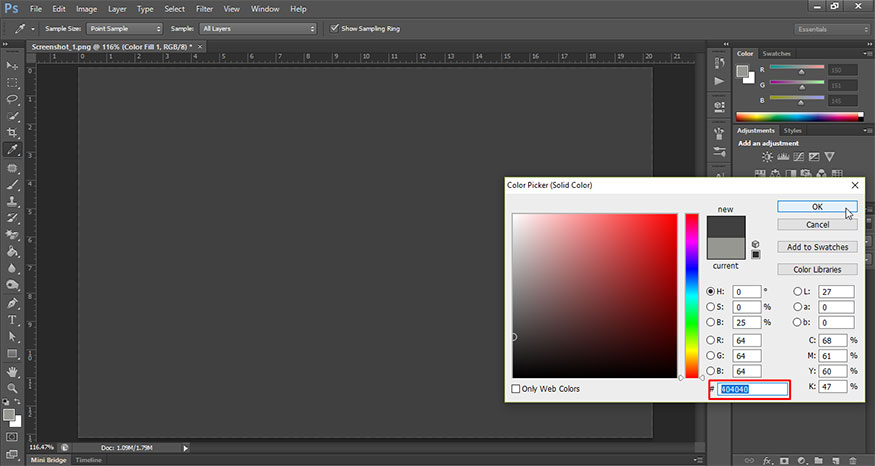Image resolution: width=875 pixels, height=466 pixels.
Task: Select the H (hue) radio button
Action: pos(710,291)
